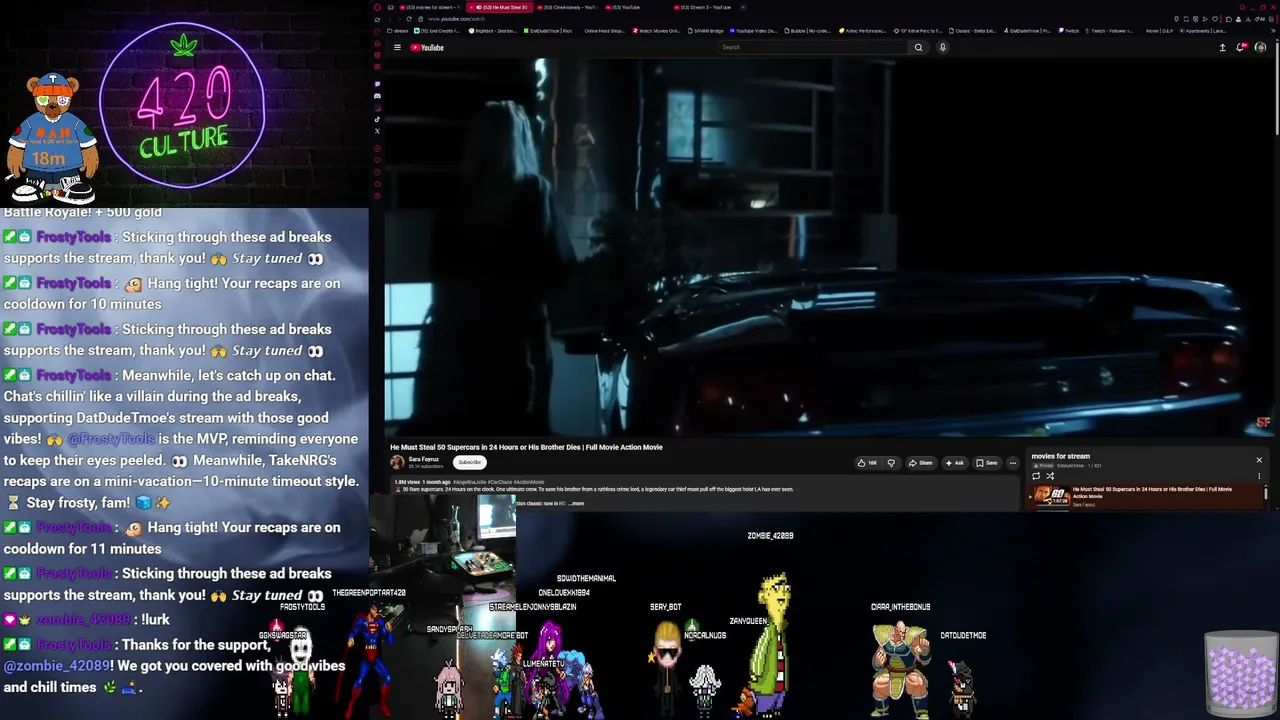Open the Watch Movies Online bookmark
This screenshot has height=720, width=1280.
point(656,31)
